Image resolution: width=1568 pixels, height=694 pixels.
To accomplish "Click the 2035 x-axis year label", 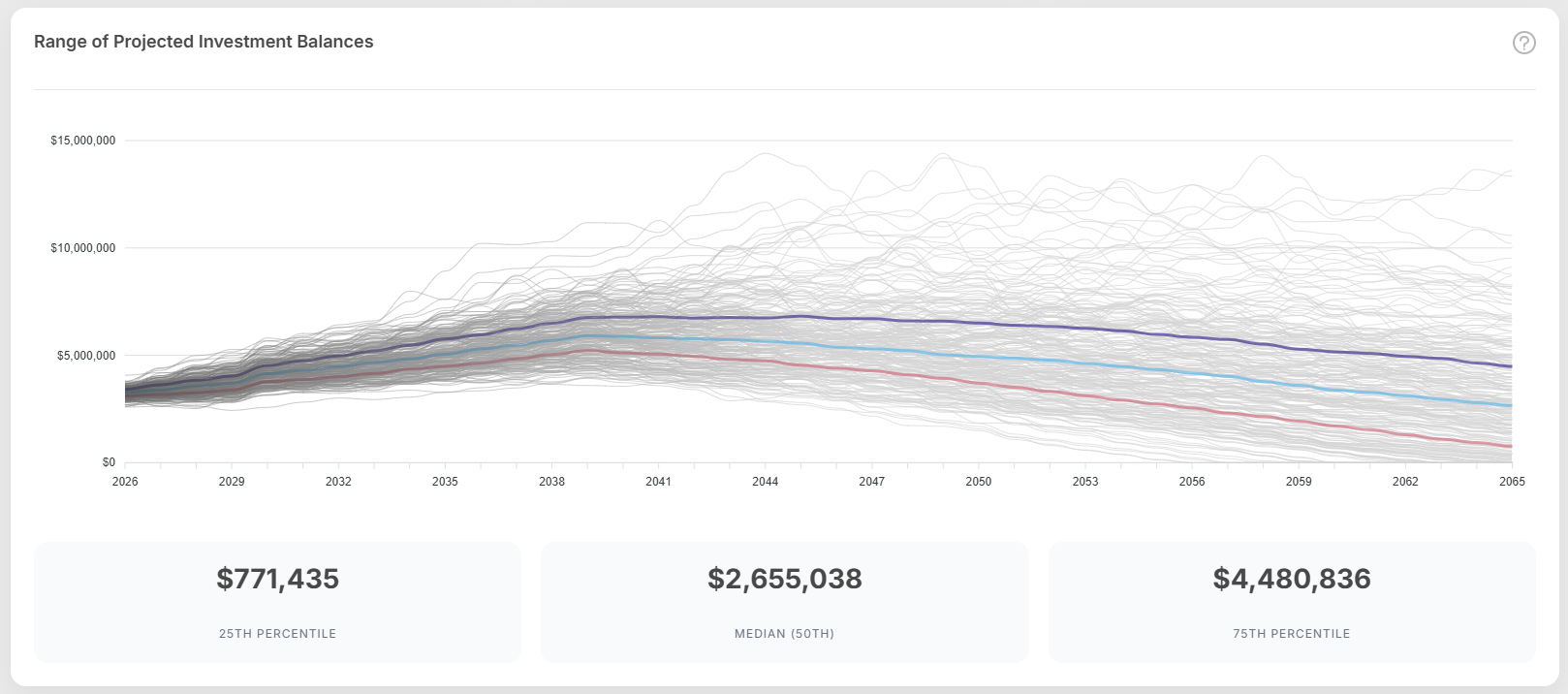I will point(445,482).
